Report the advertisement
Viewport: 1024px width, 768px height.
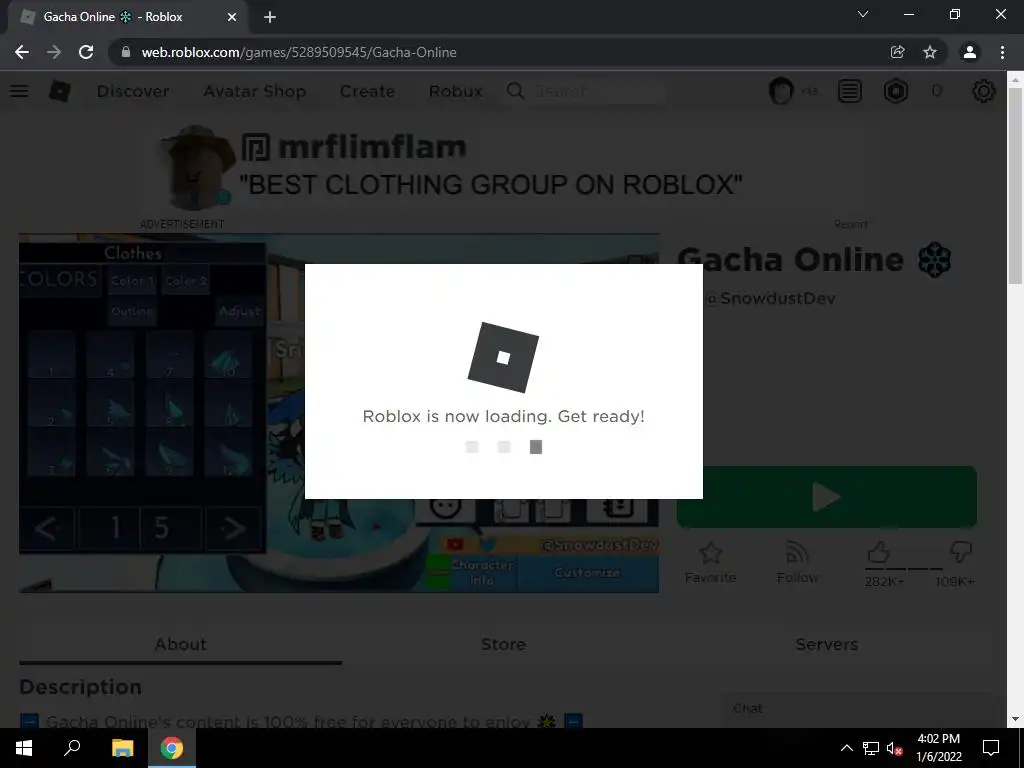coord(851,224)
